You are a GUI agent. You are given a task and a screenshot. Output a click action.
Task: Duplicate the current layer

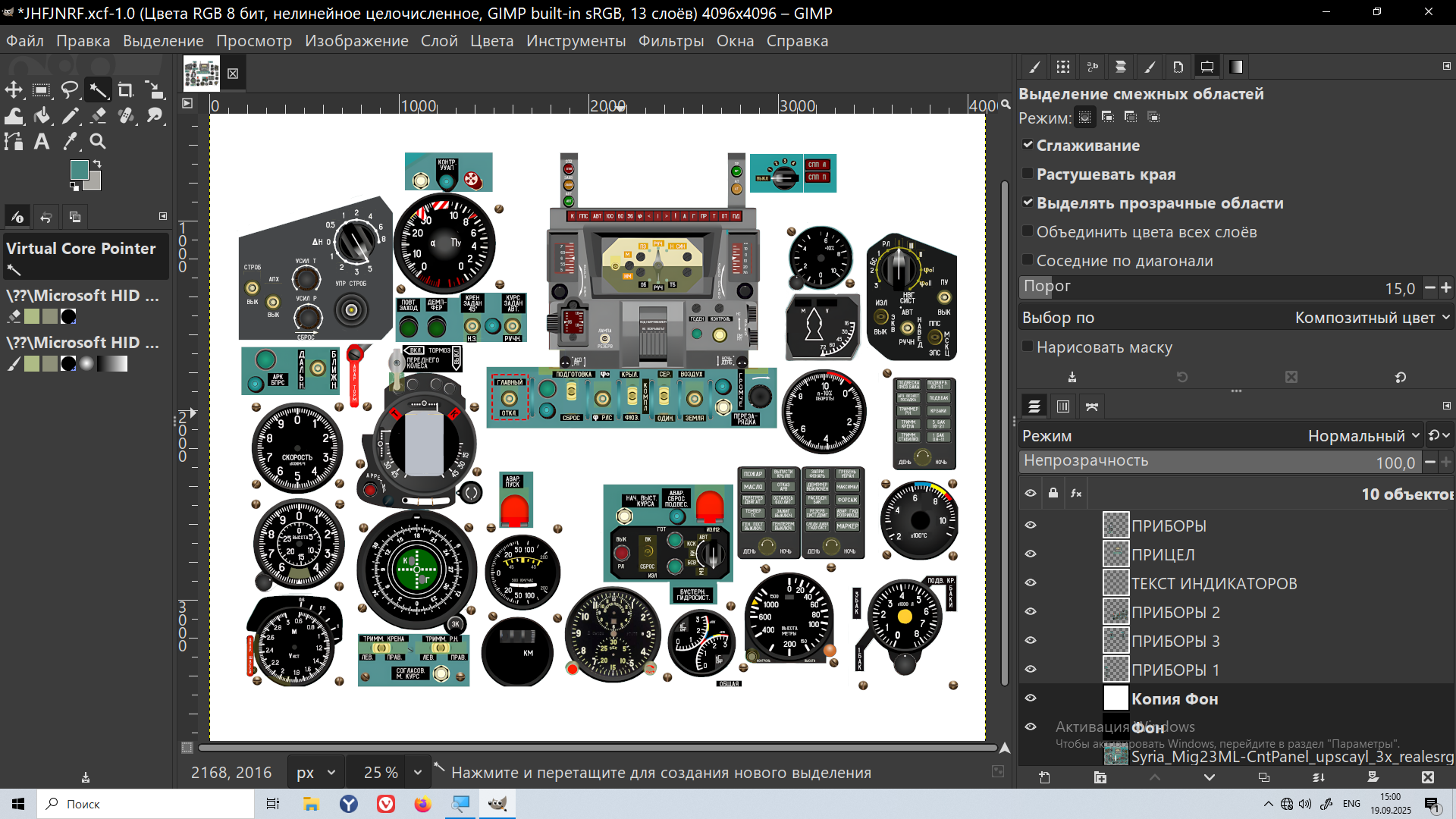click(x=1264, y=777)
